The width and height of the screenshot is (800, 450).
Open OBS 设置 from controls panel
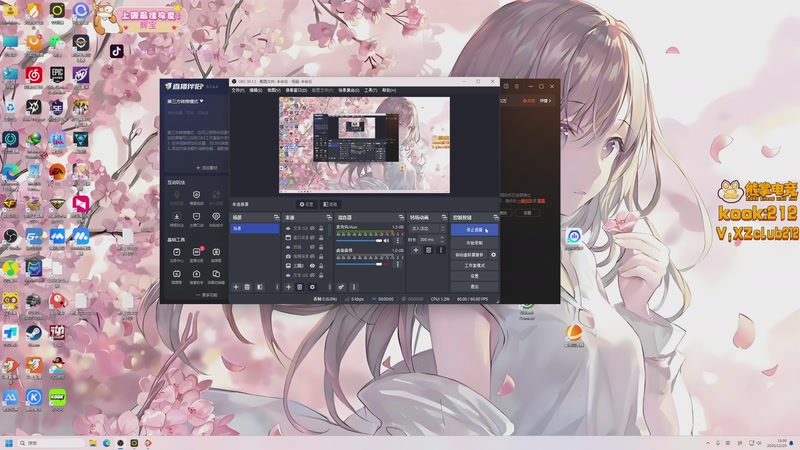tap(474, 276)
